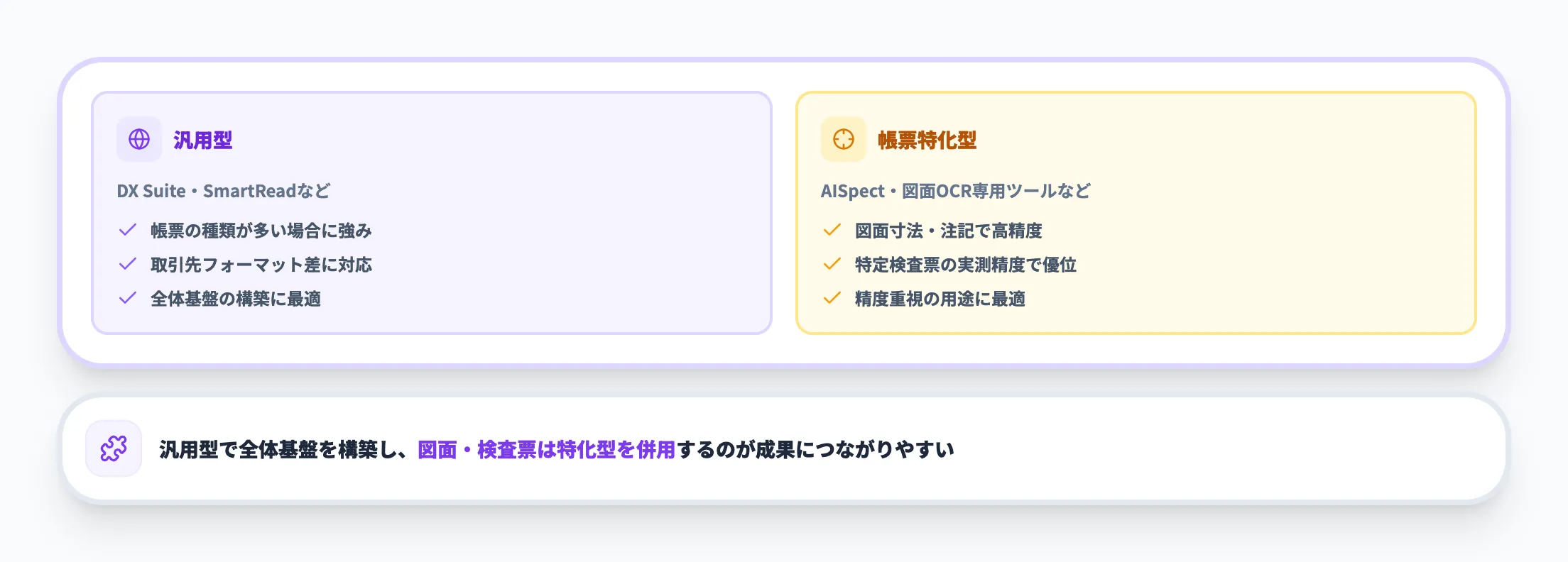Click the highlighted 図面・検査票は特化型を併用 text
1568x562 pixels.
coord(546,450)
